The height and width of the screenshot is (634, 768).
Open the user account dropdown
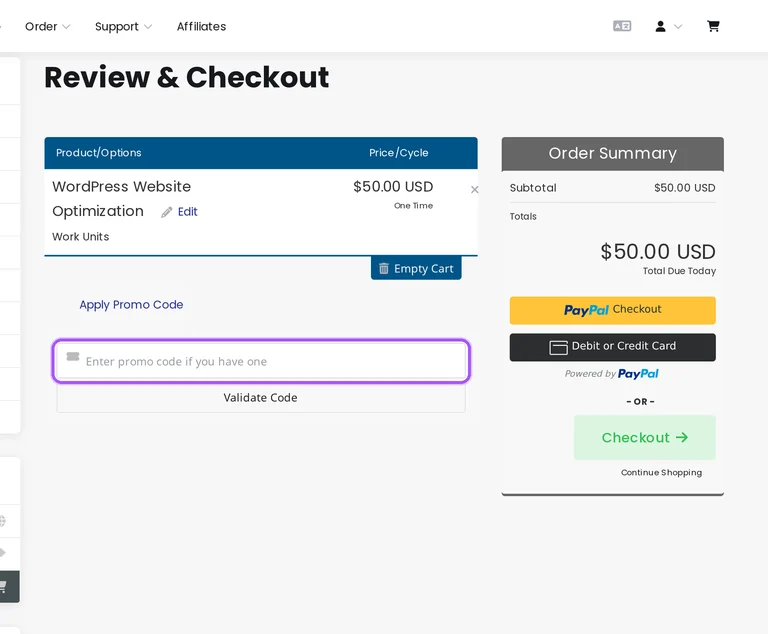click(x=668, y=26)
